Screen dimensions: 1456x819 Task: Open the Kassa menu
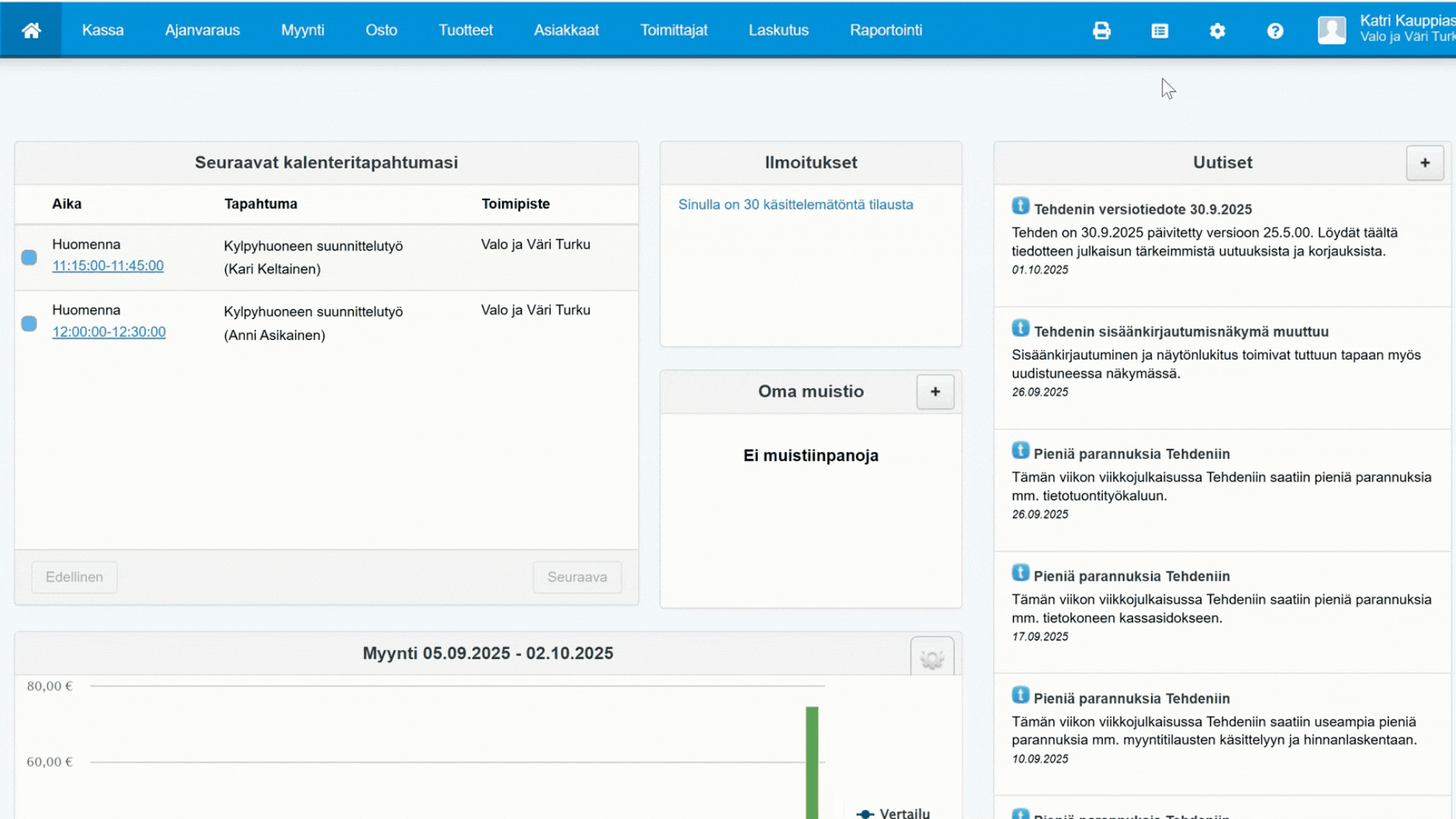click(x=102, y=30)
